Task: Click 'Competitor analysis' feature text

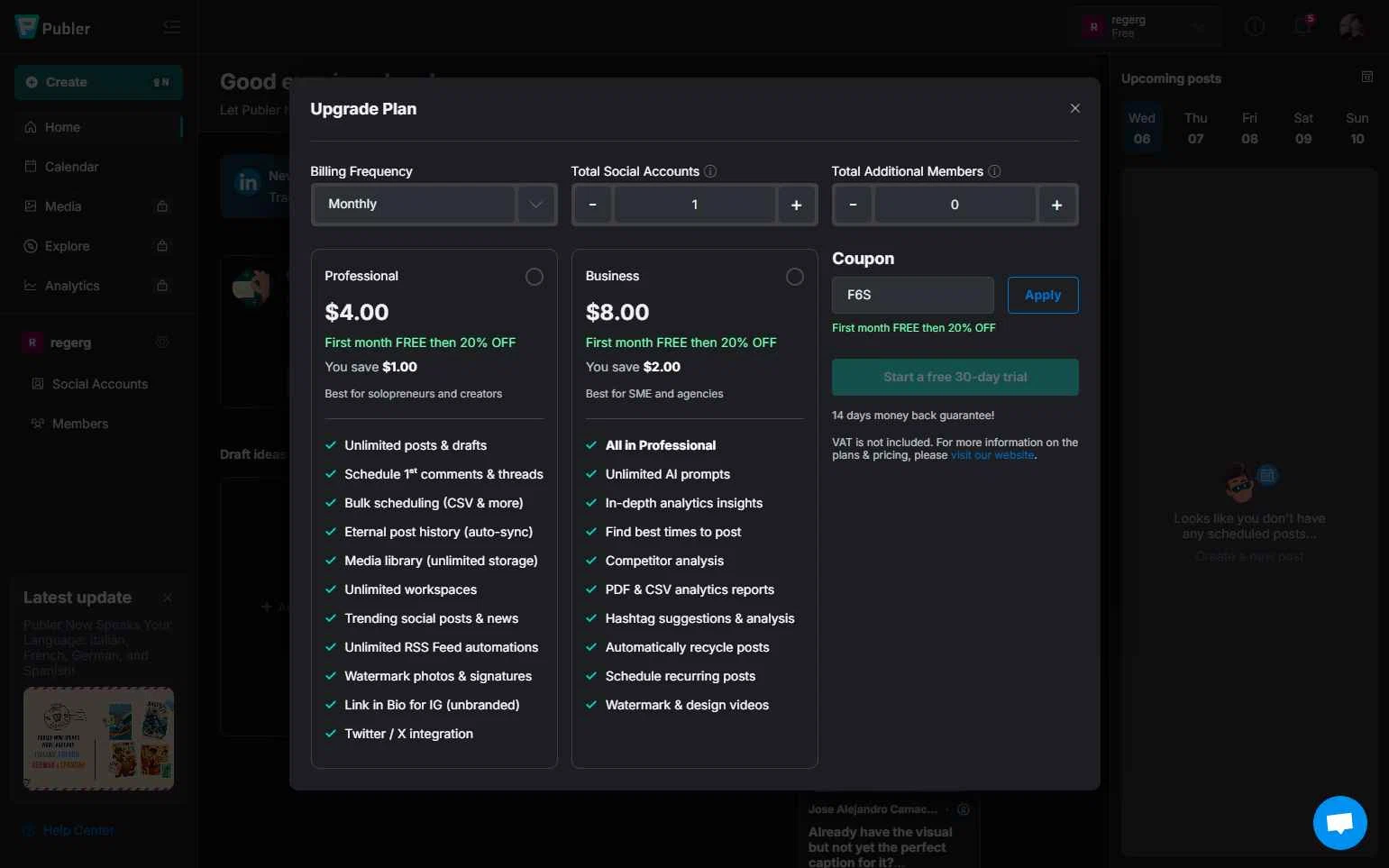Action: coord(664,561)
